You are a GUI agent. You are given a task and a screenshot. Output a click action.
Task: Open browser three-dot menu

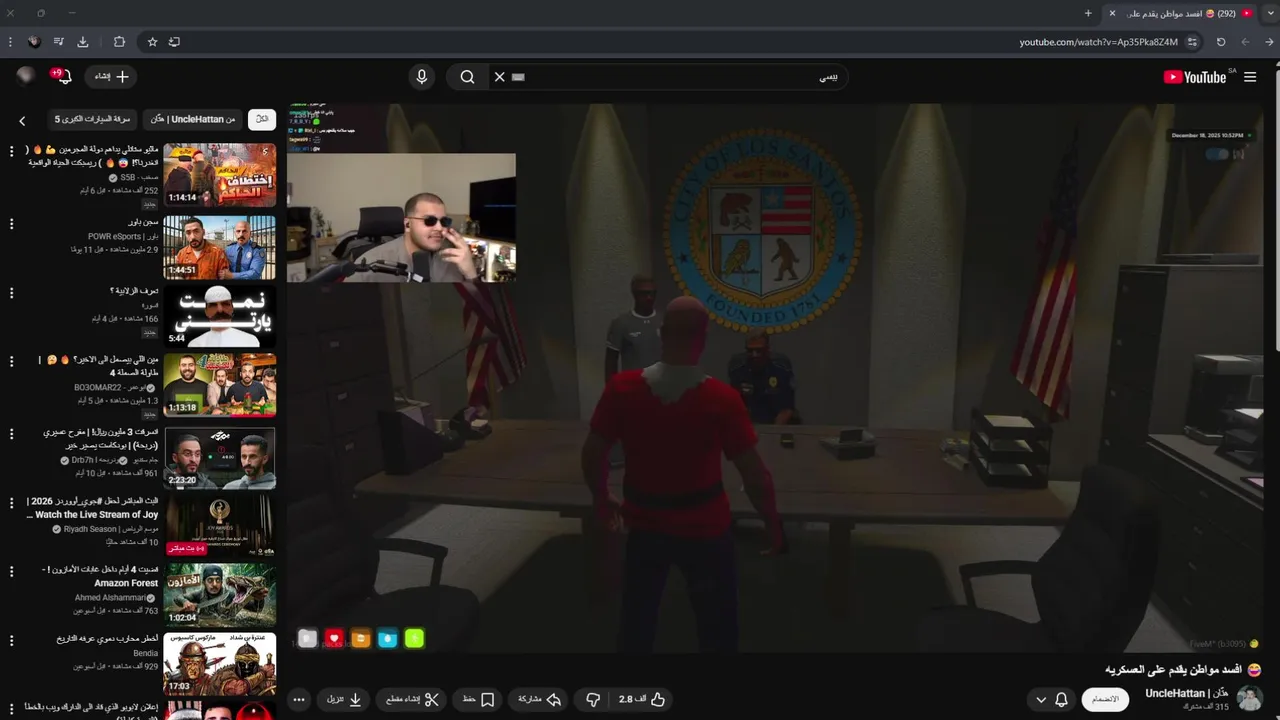[10, 42]
